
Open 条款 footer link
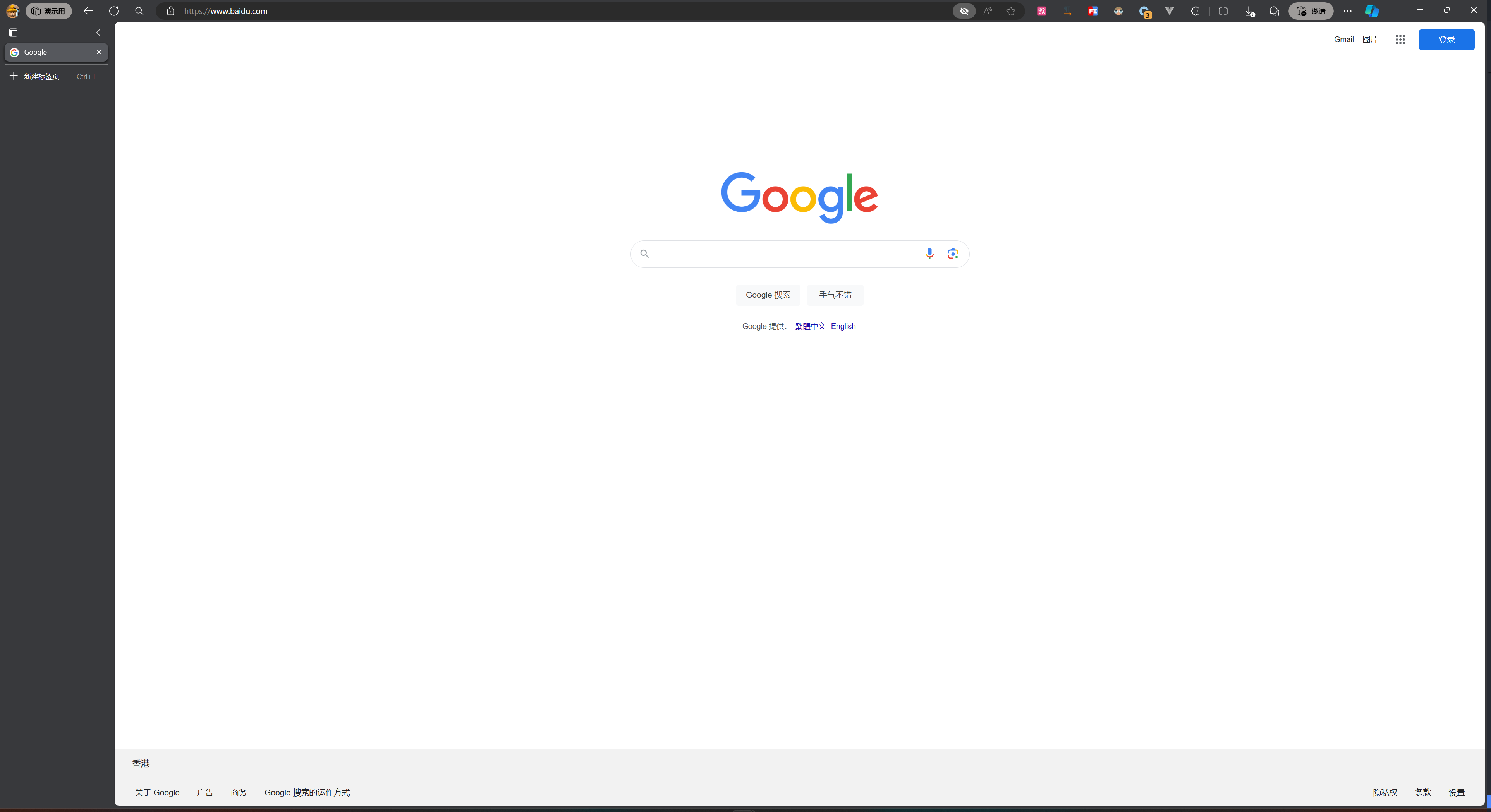coord(1423,792)
